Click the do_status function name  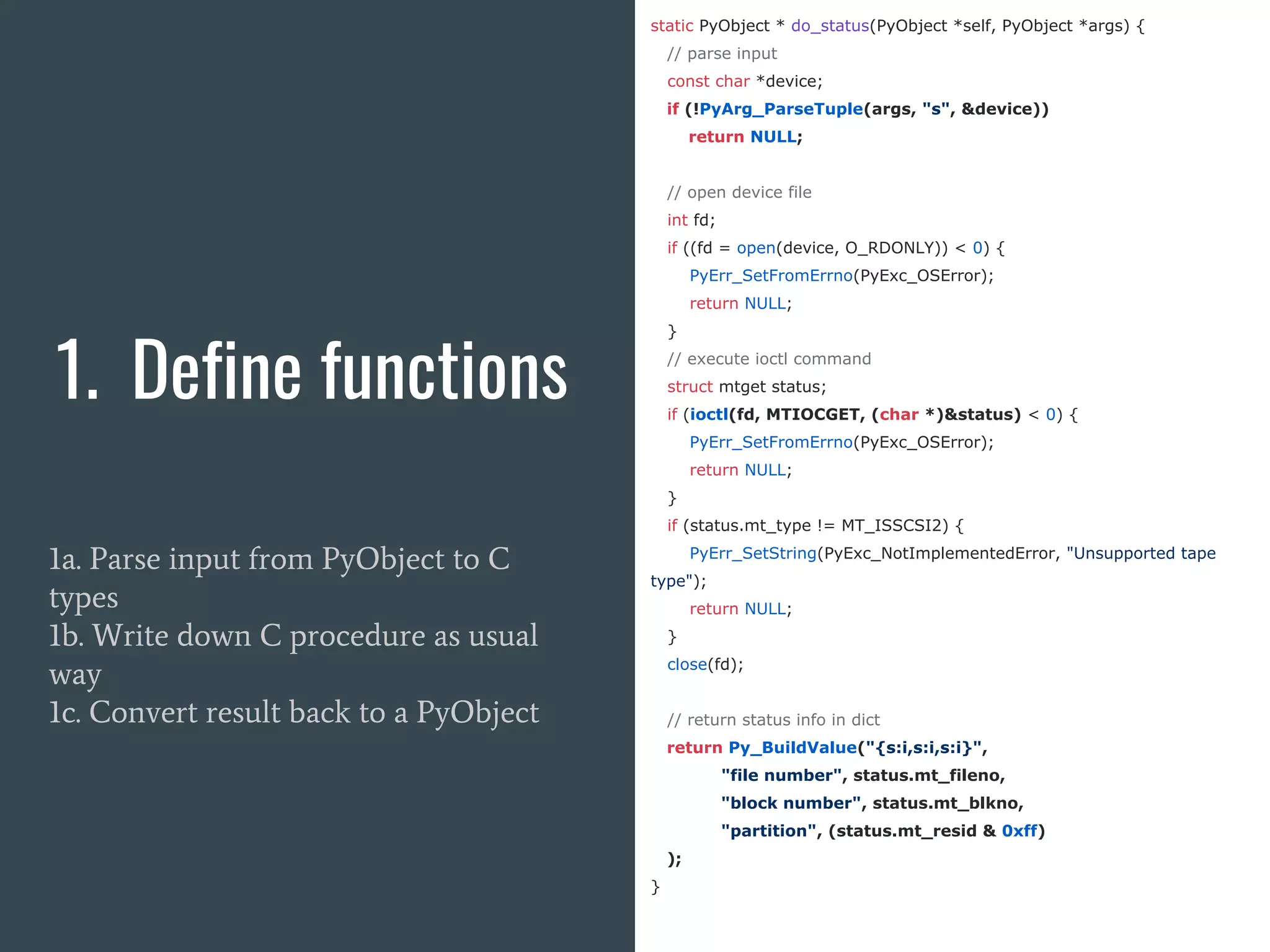click(x=830, y=26)
